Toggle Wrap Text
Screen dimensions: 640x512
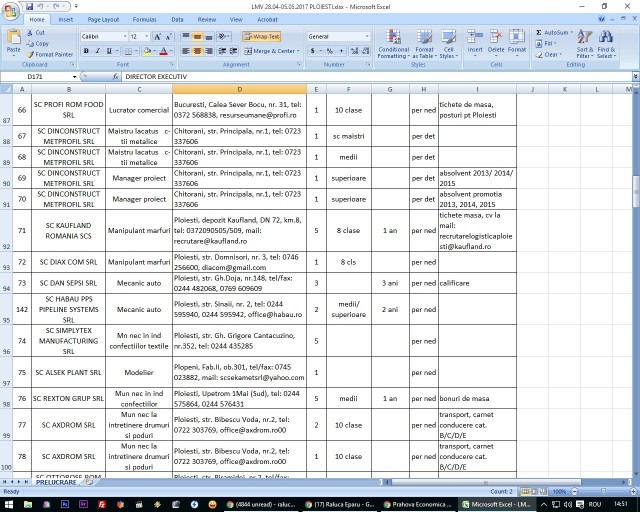coord(261,36)
